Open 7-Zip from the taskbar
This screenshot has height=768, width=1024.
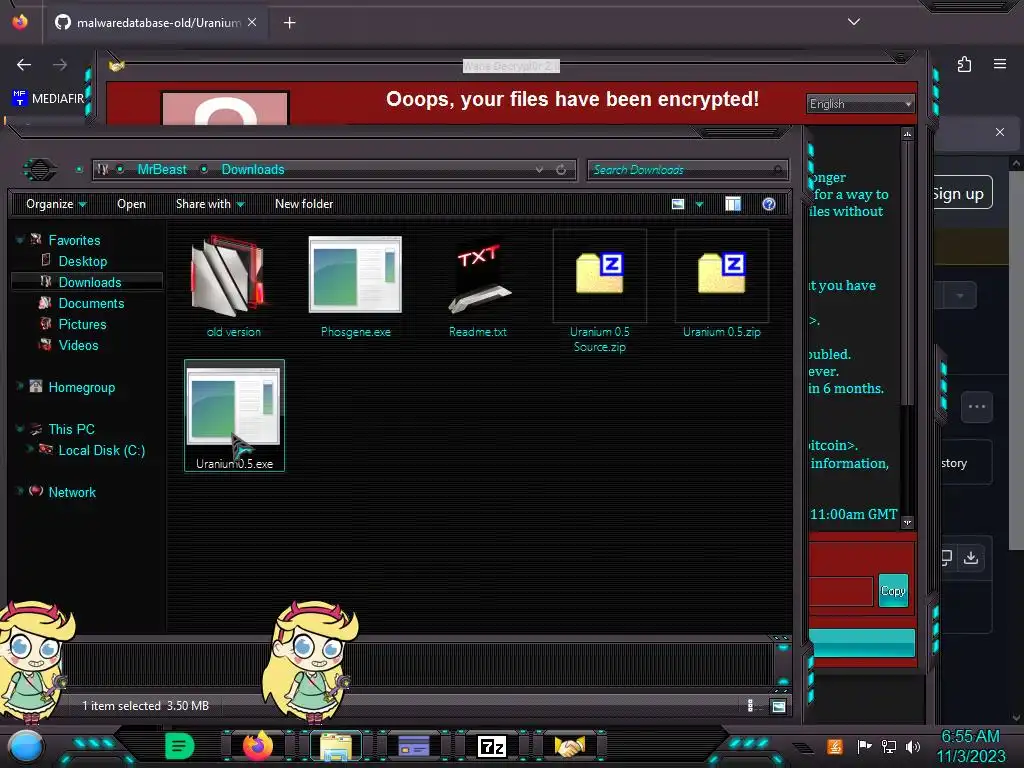pyautogui.click(x=492, y=746)
